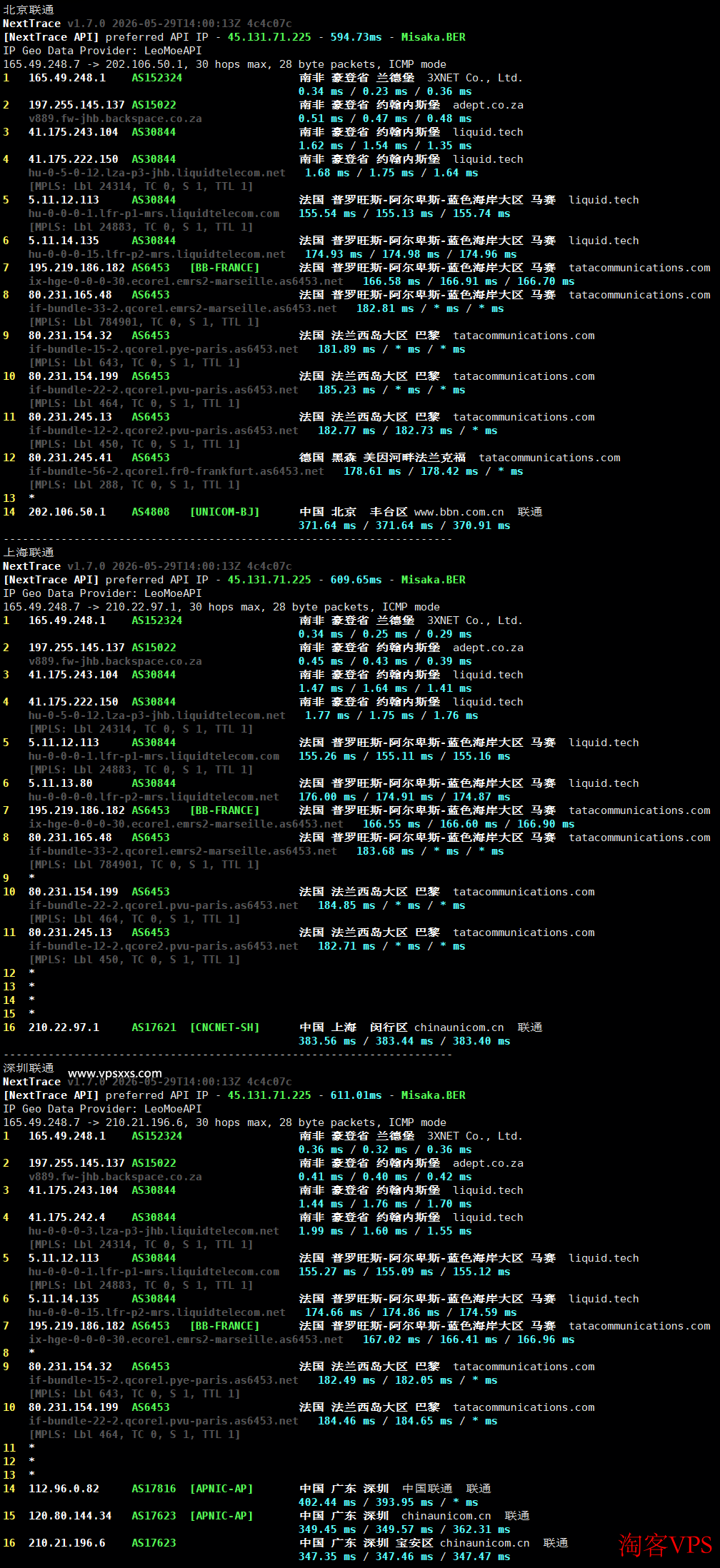The height and width of the screenshot is (1568, 720).
Task: Click latency '176.00 ms' in Shanghai trace
Action: pos(327,797)
